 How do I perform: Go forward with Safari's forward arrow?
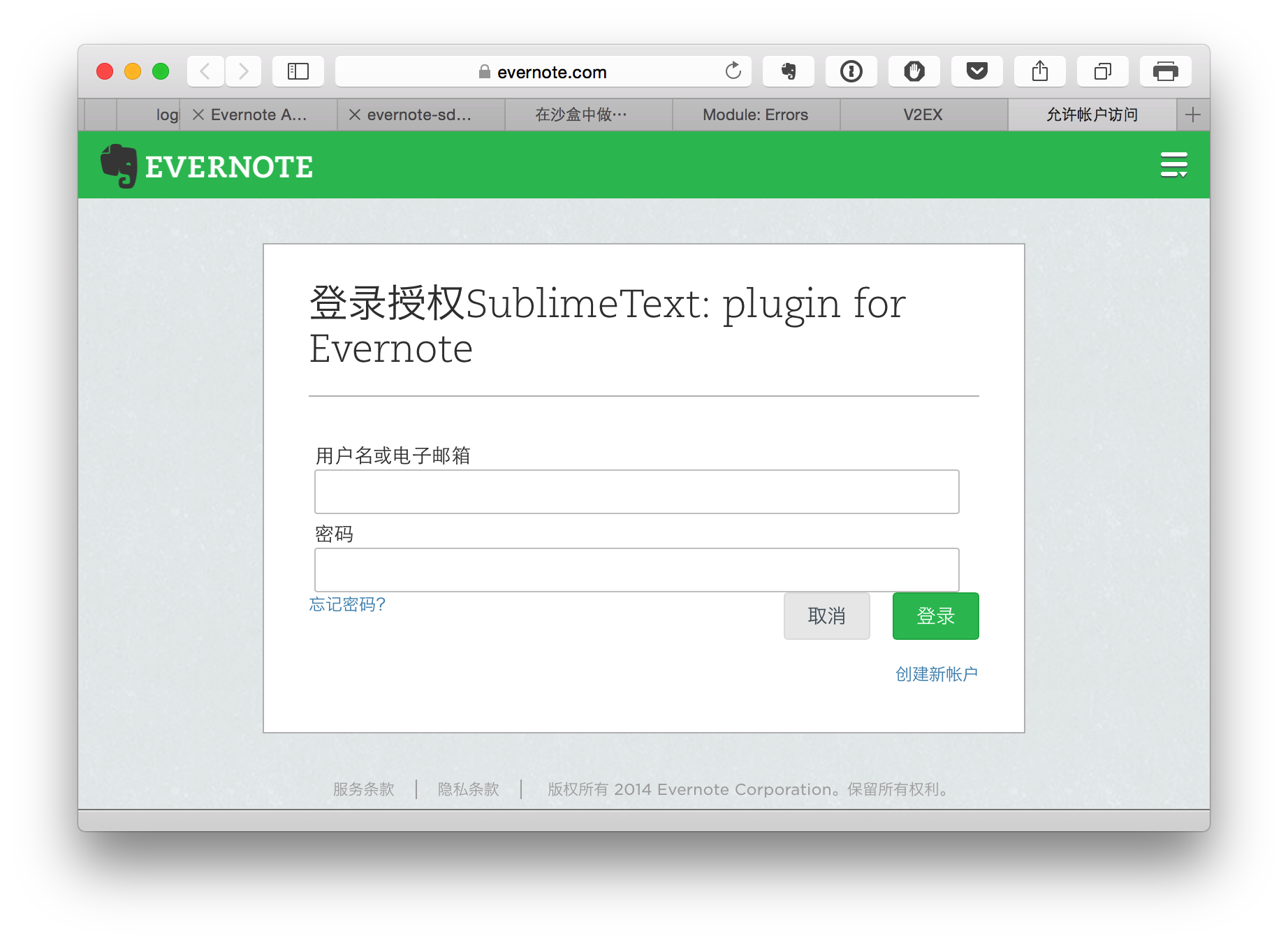[x=243, y=71]
